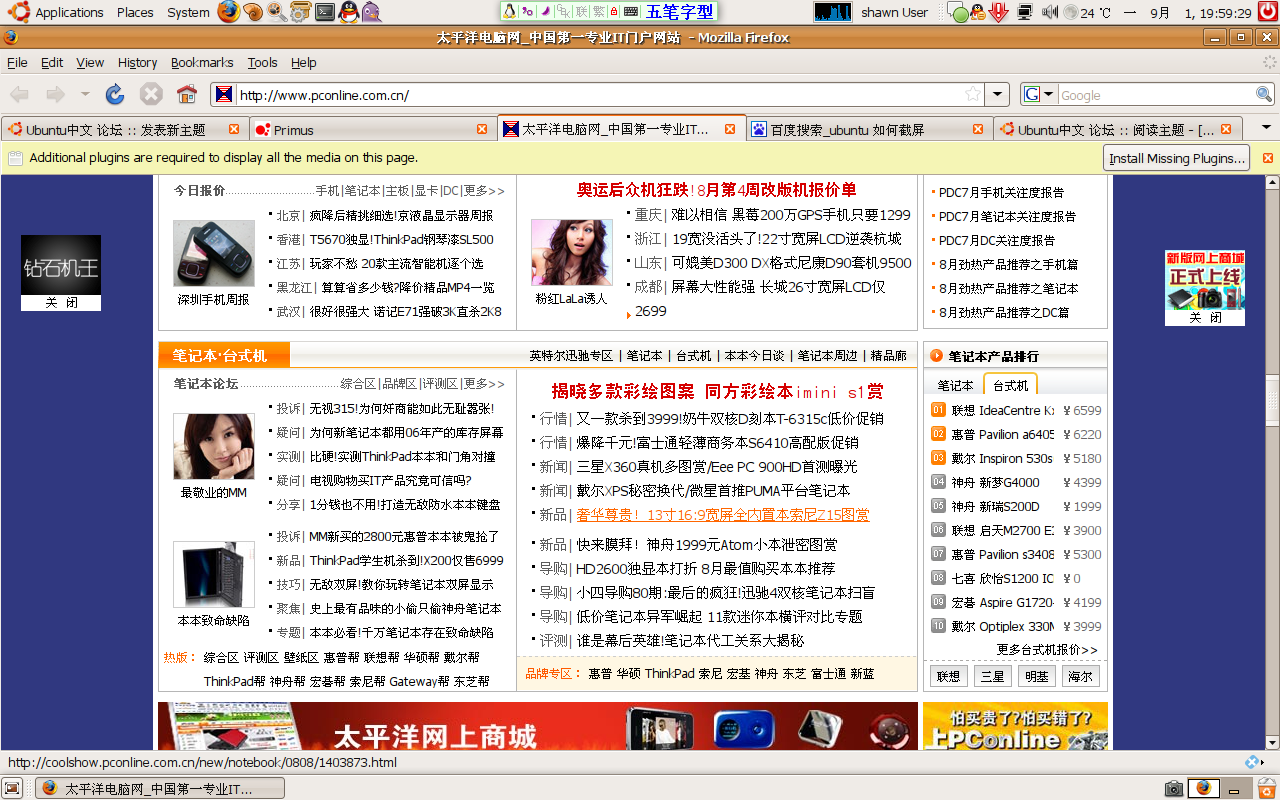Switch to the Ubuntu中文 发表新主题 tab
This screenshot has width=1280, height=800.
click(x=124, y=129)
